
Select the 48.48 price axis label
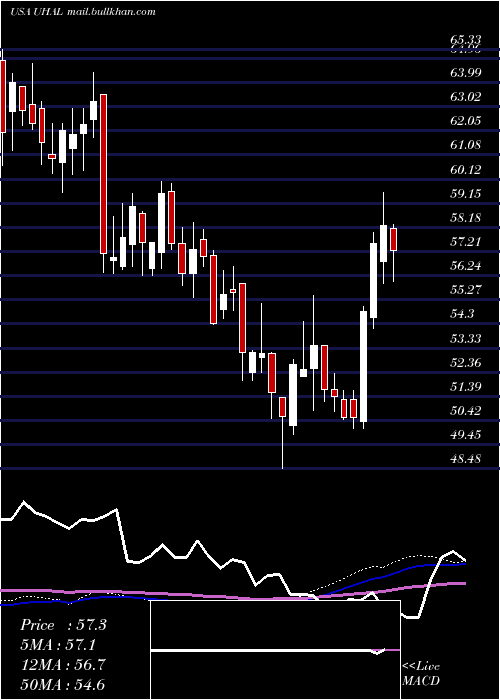tap(466, 459)
